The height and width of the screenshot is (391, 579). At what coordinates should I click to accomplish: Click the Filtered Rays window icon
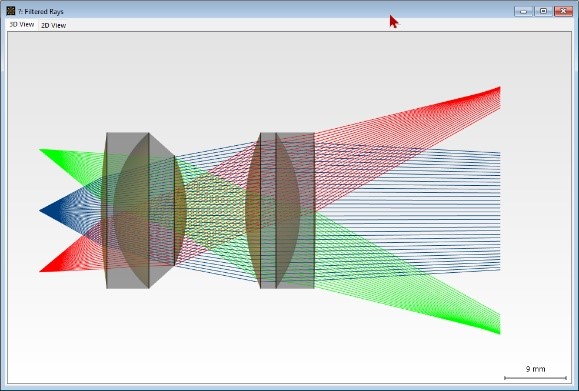11,11
